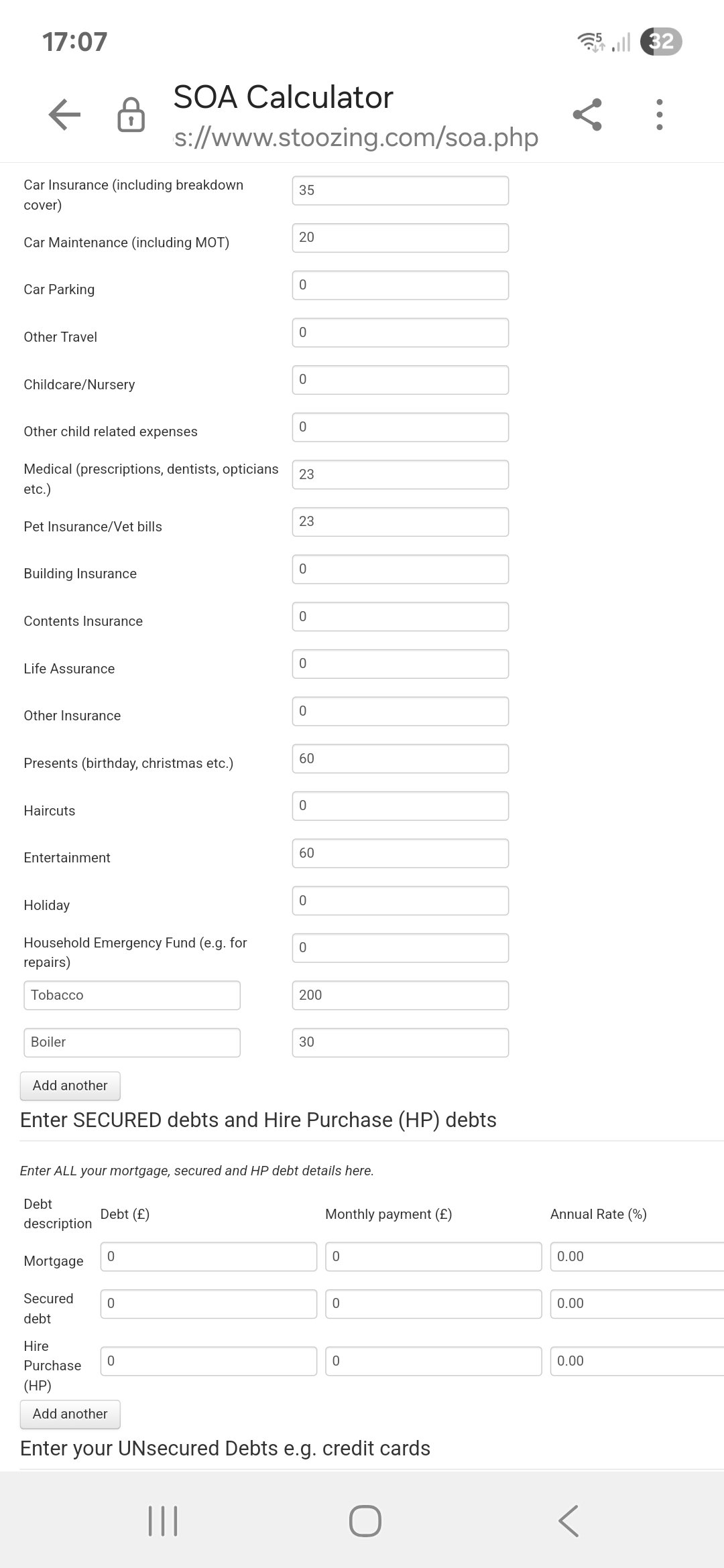Click the Mortgage Annual Rate field
Image resolution: width=724 pixels, height=1568 pixels.
pos(637,1256)
